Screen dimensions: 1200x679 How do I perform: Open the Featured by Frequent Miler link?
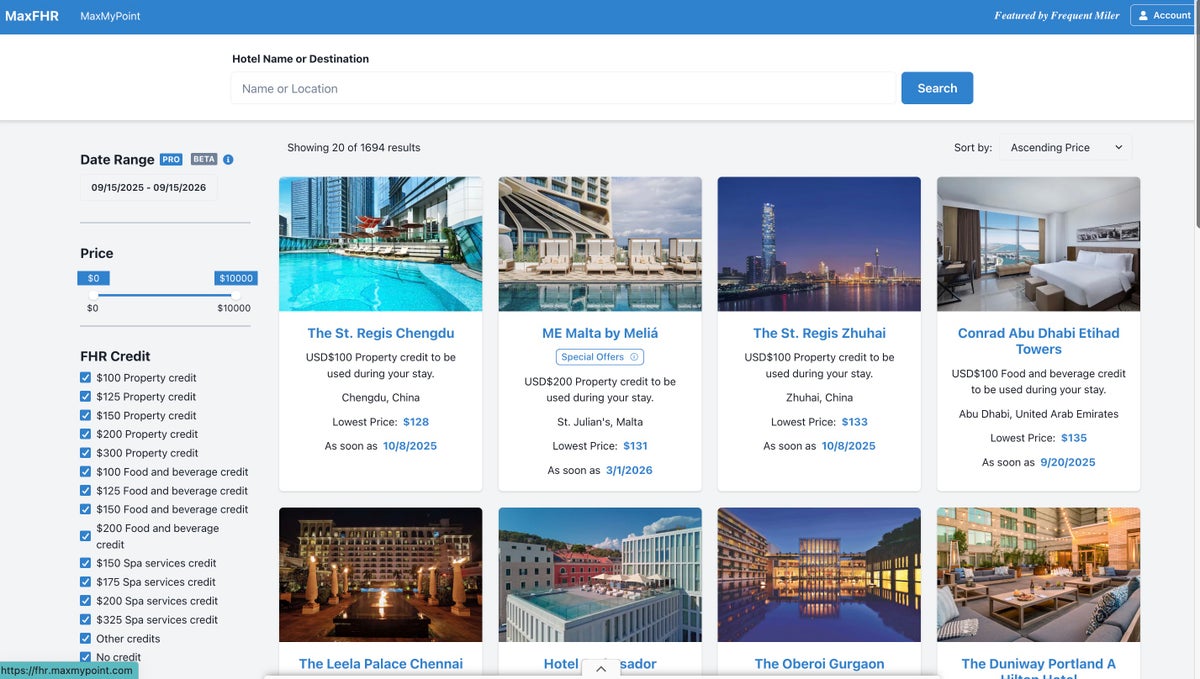coord(1055,16)
